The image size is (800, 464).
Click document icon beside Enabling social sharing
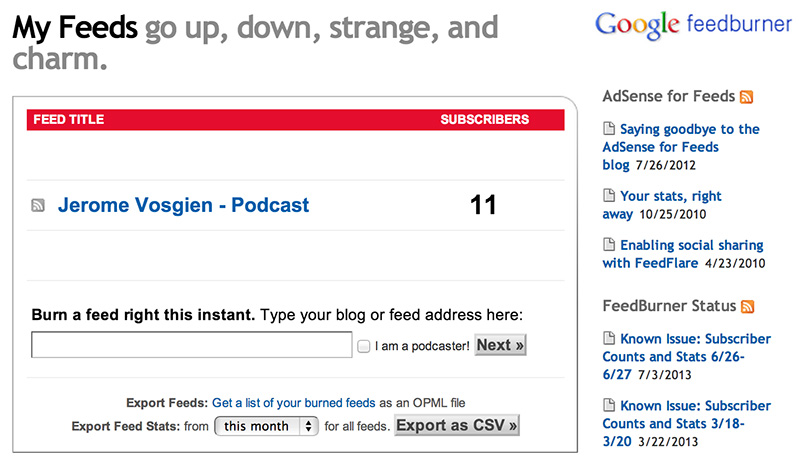609,244
